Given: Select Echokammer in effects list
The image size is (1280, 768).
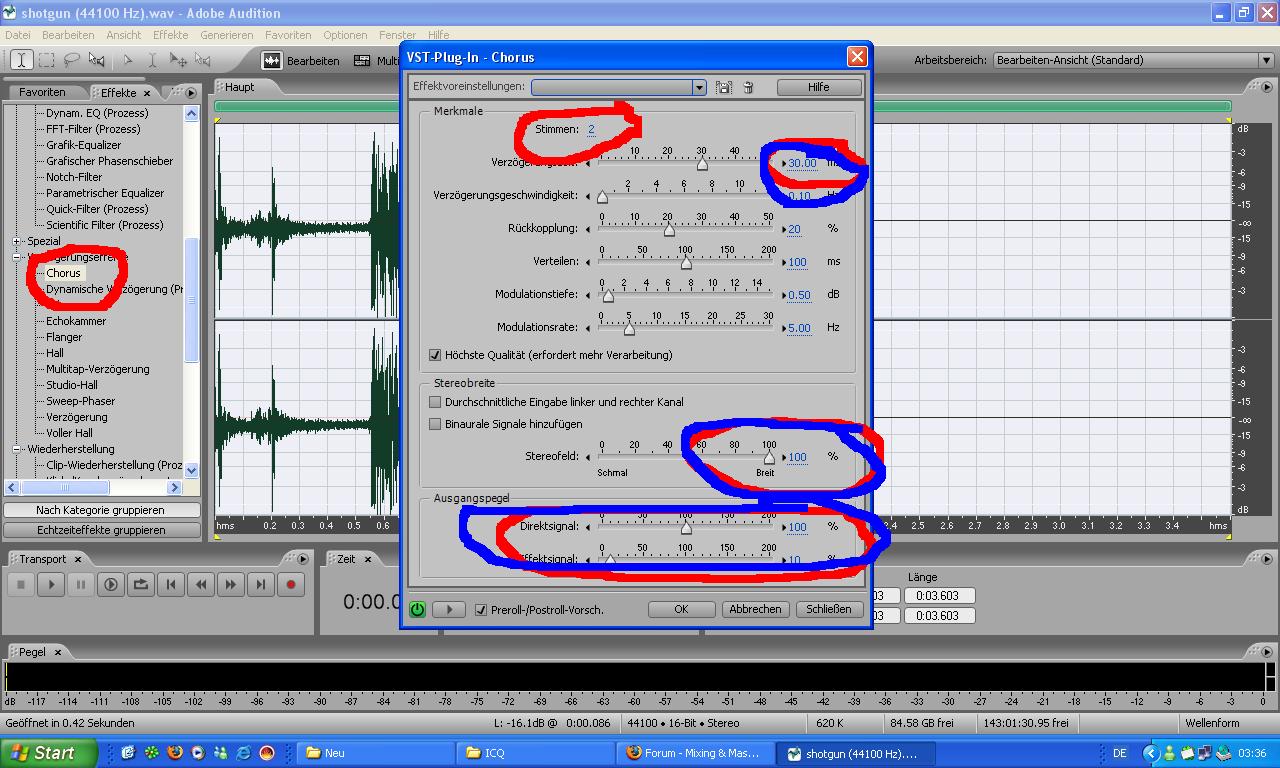Looking at the screenshot, I should tap(76, 321).
